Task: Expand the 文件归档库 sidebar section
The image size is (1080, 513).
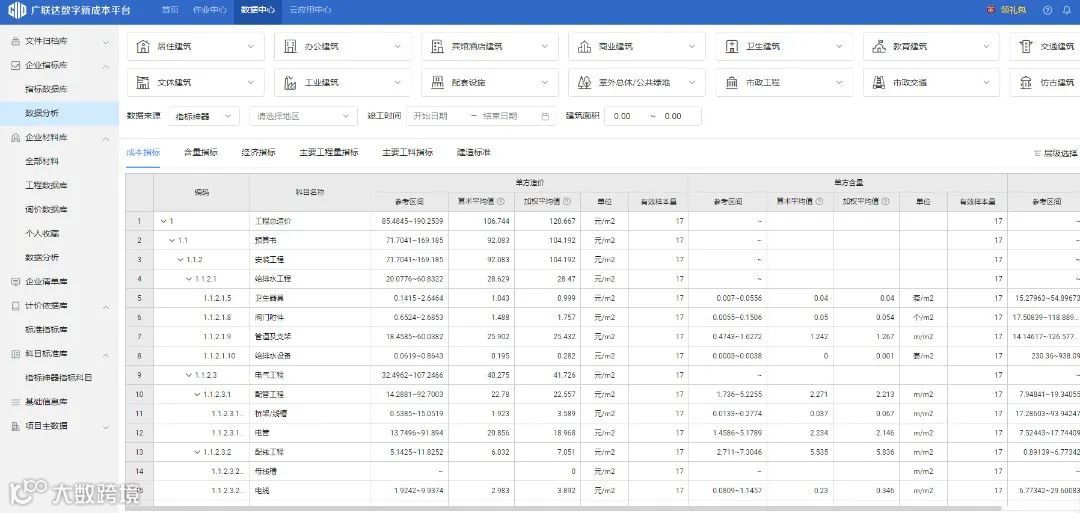Action: coord(106,42)
